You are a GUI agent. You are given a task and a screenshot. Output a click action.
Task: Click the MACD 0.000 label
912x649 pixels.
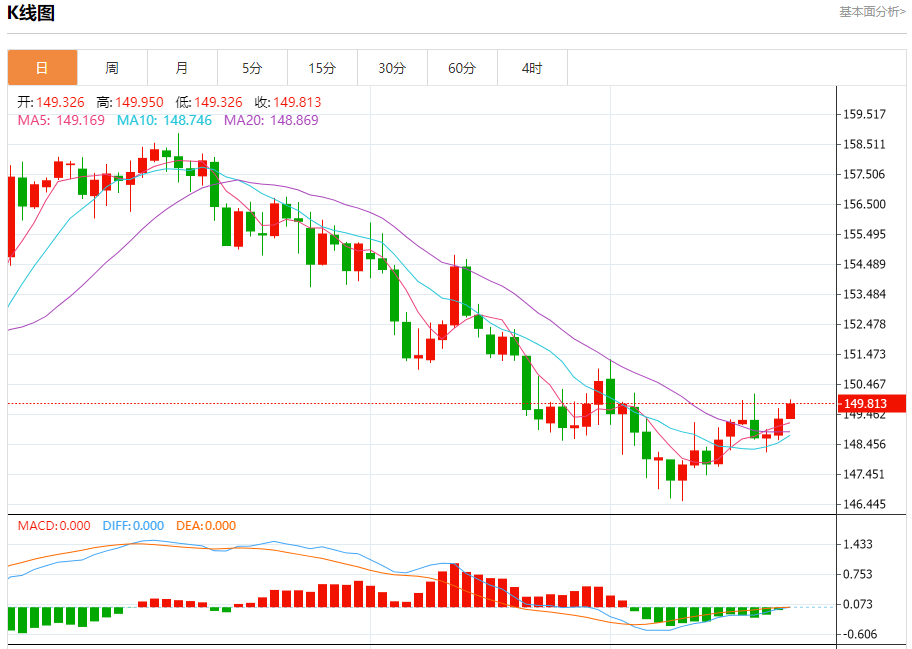(x=54, y=526)
